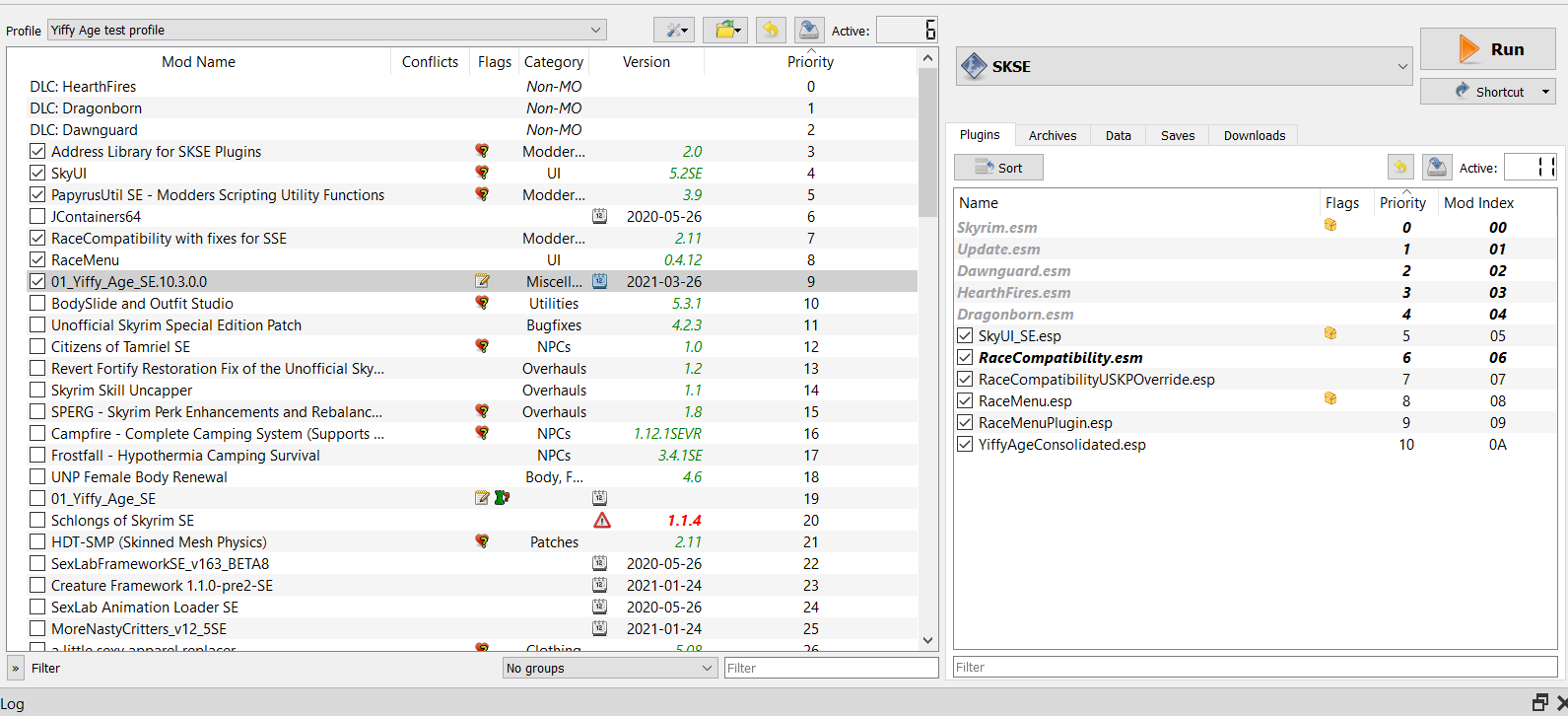The height and width of the screenshot is (716, 1568).
Task: Click flag icon for BodySlide and Outfit Studio
Action: pos(482,303)
